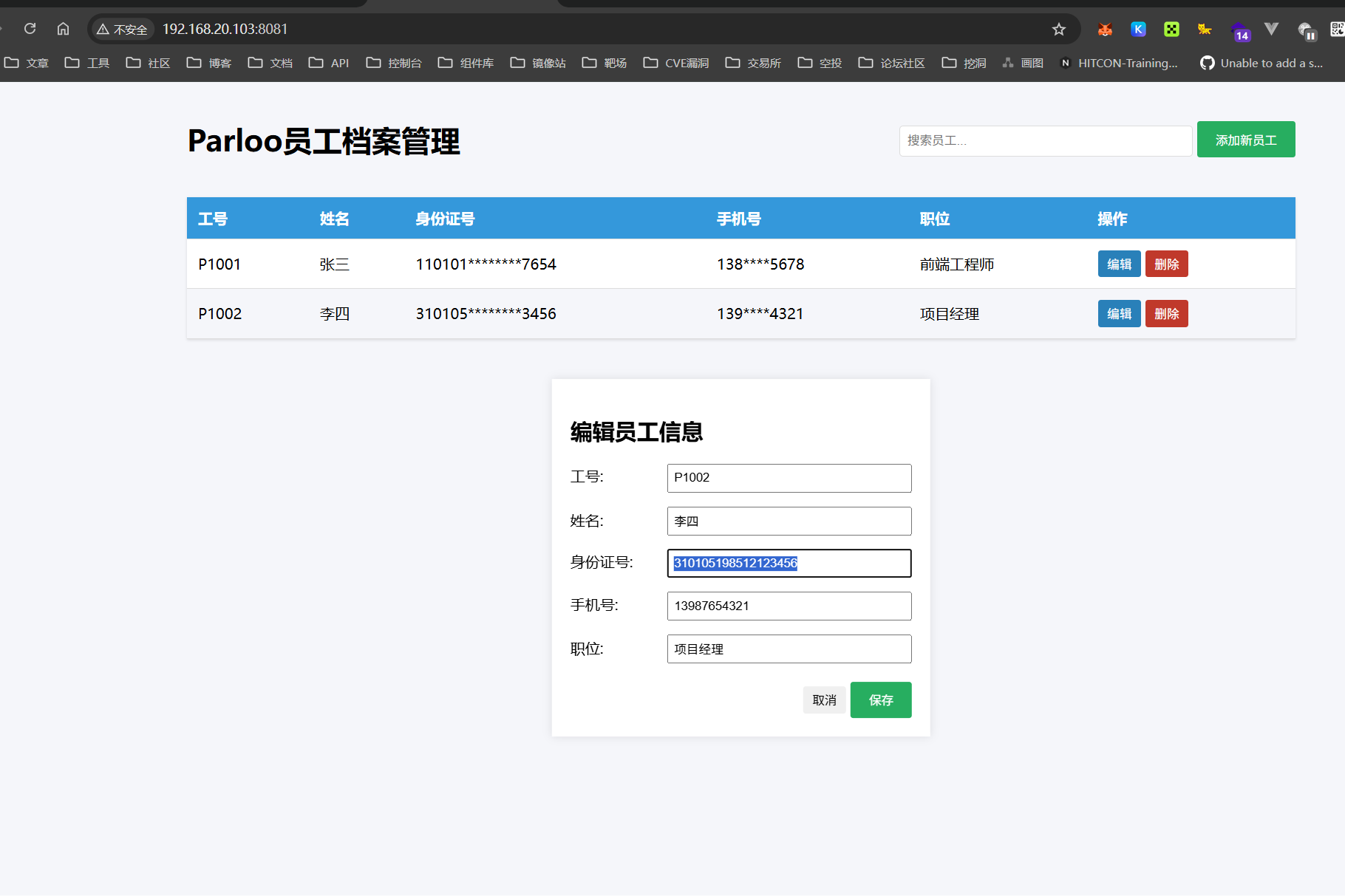The height and width of the screenshot is (896, 1345).
Task: Click the 工号 field containing P1002
Action: click(x=789, y=478)
